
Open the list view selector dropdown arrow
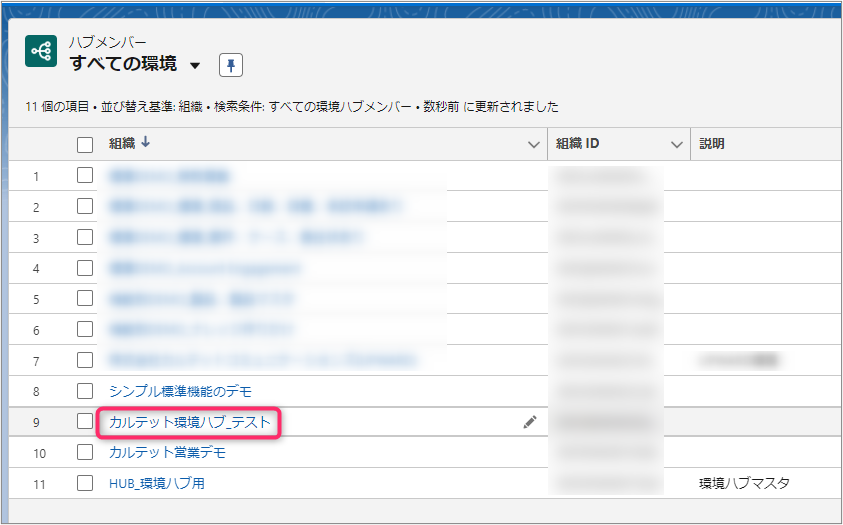pyautogui.click(x=195, y=66)
